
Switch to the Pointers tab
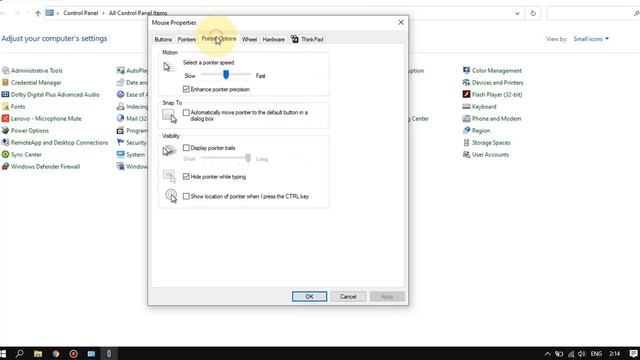tap(187, 39)
